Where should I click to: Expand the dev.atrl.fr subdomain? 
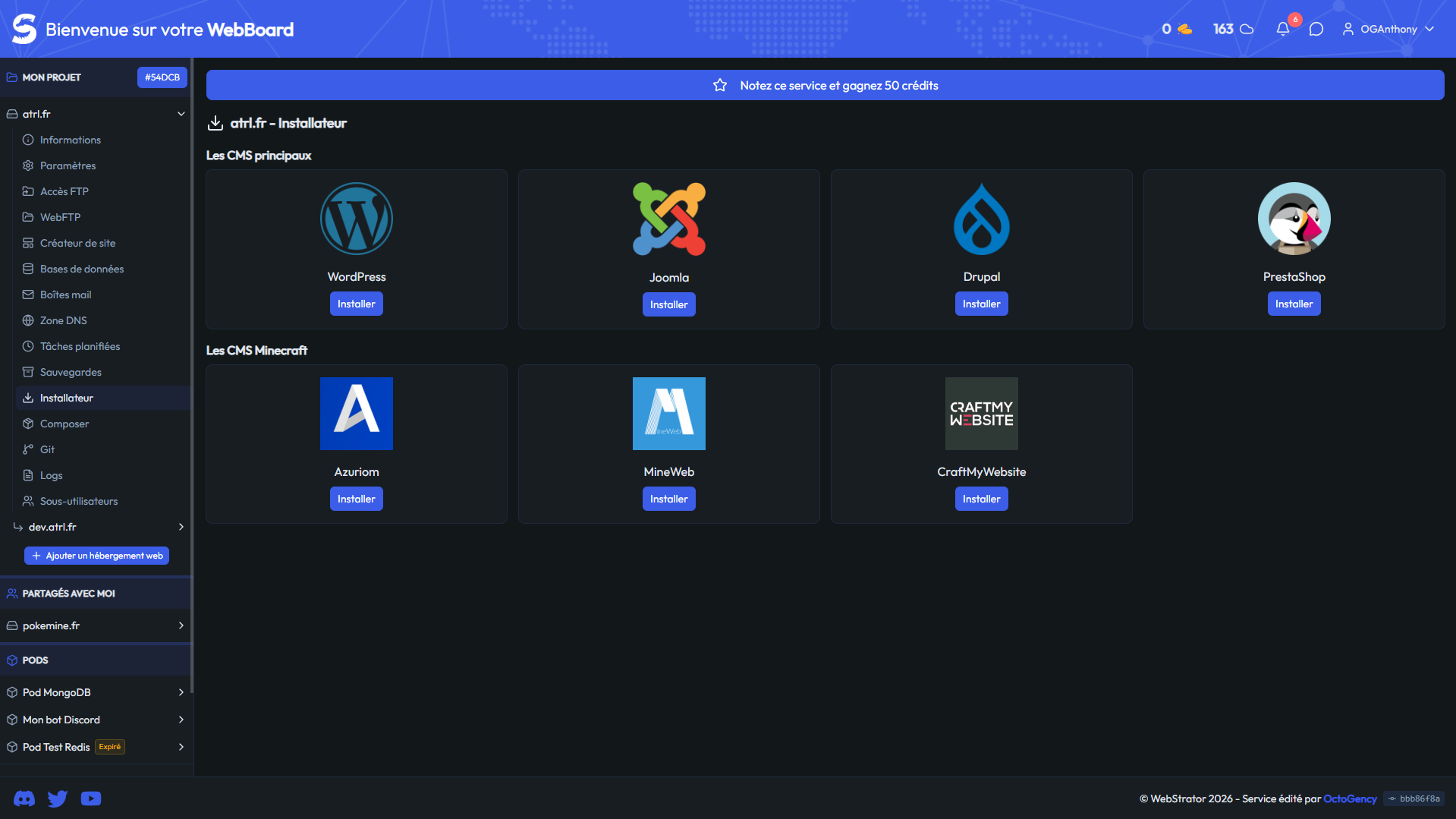point(181,527)
